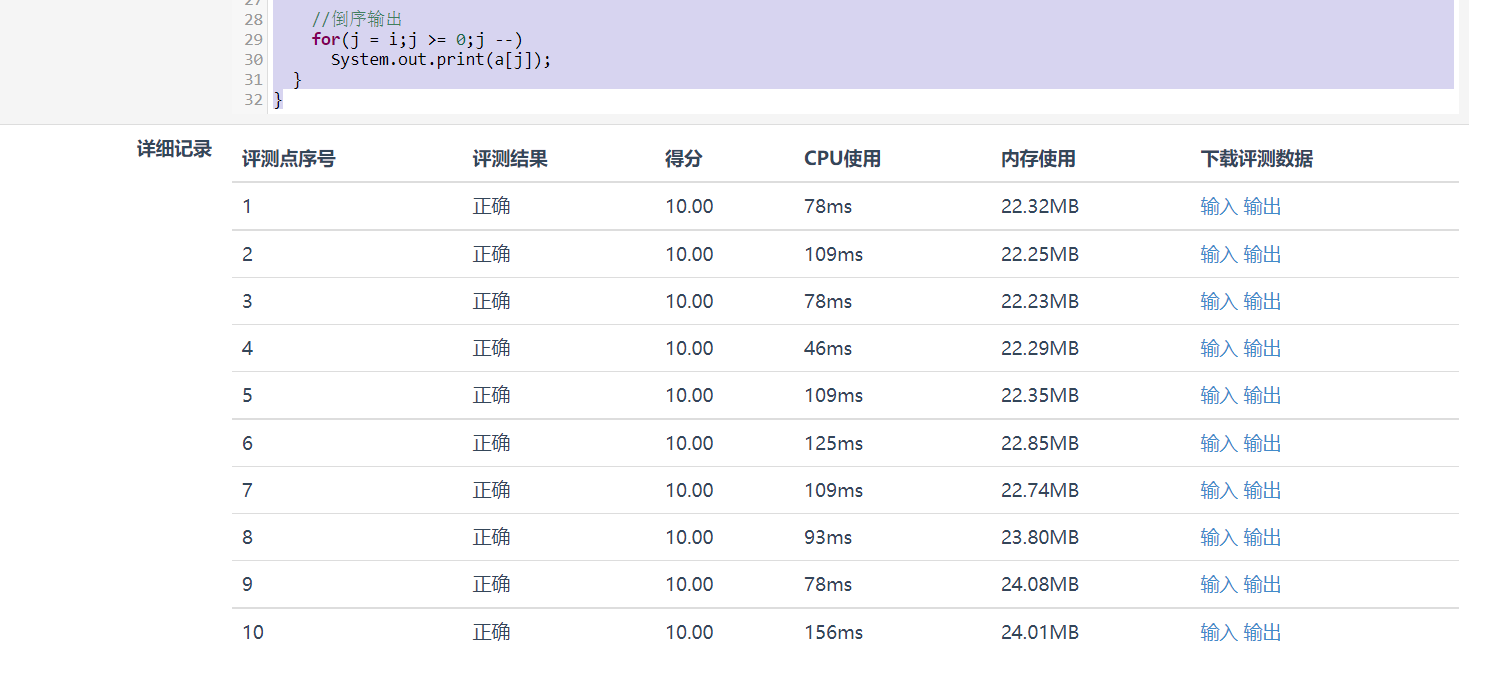Select the 正确 result in row 1
The width and height of the screenshot is (1498, 693).
click(x=492, y=207)
